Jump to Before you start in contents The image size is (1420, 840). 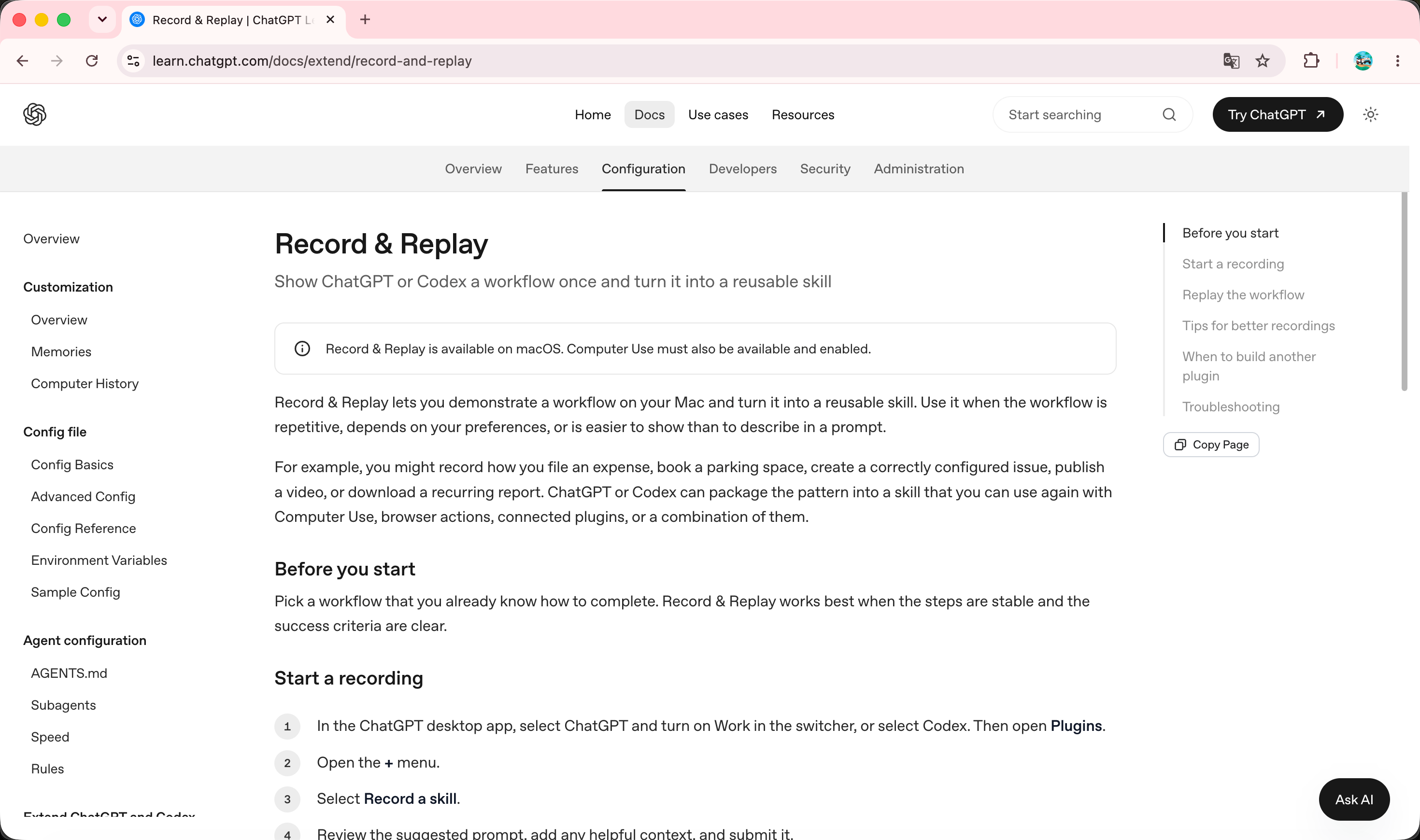click(1230, 233)
